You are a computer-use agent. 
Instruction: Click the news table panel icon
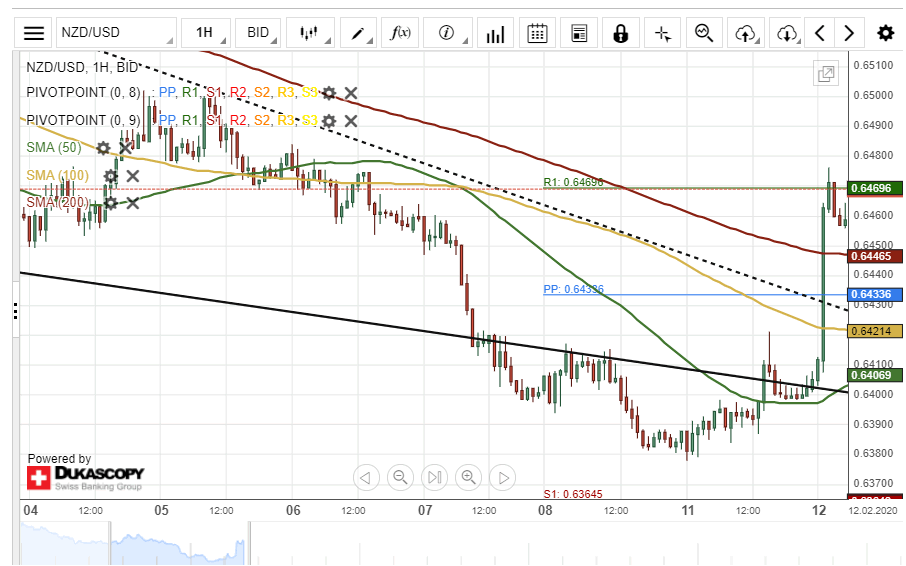pyautogui.click(x=579, y=33)
